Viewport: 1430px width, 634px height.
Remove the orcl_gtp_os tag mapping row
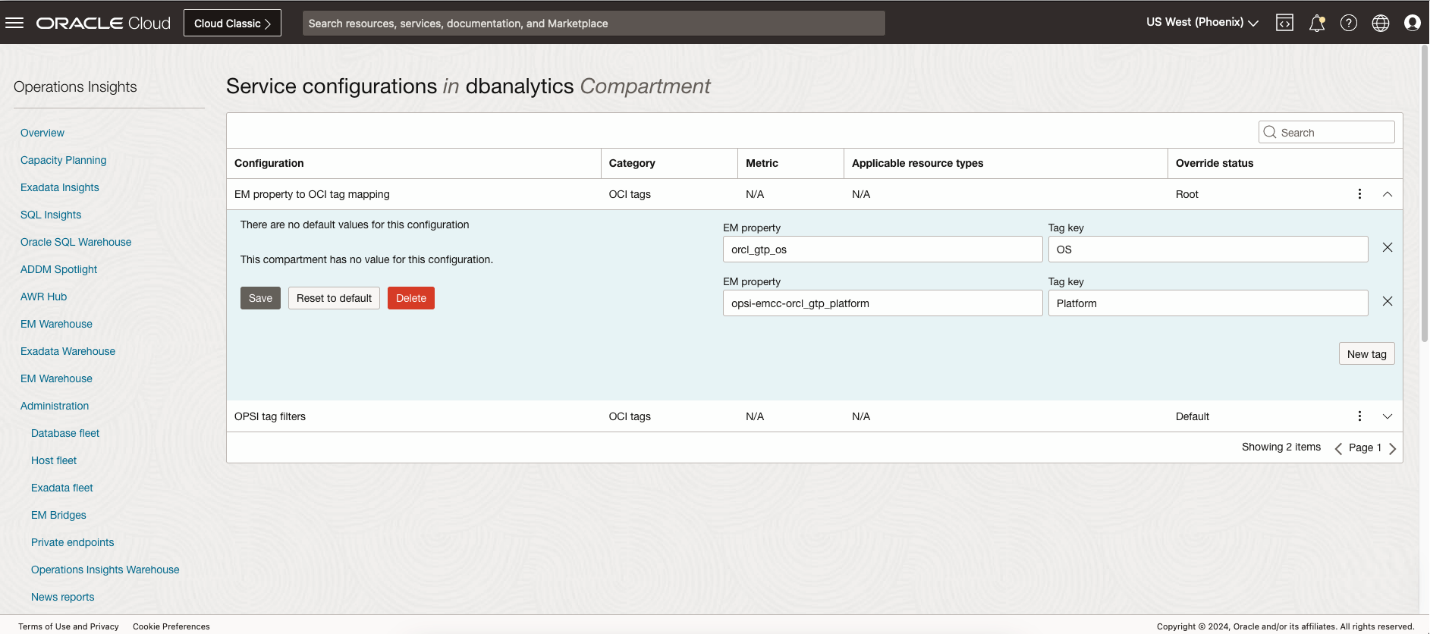tap(1387, 248)
